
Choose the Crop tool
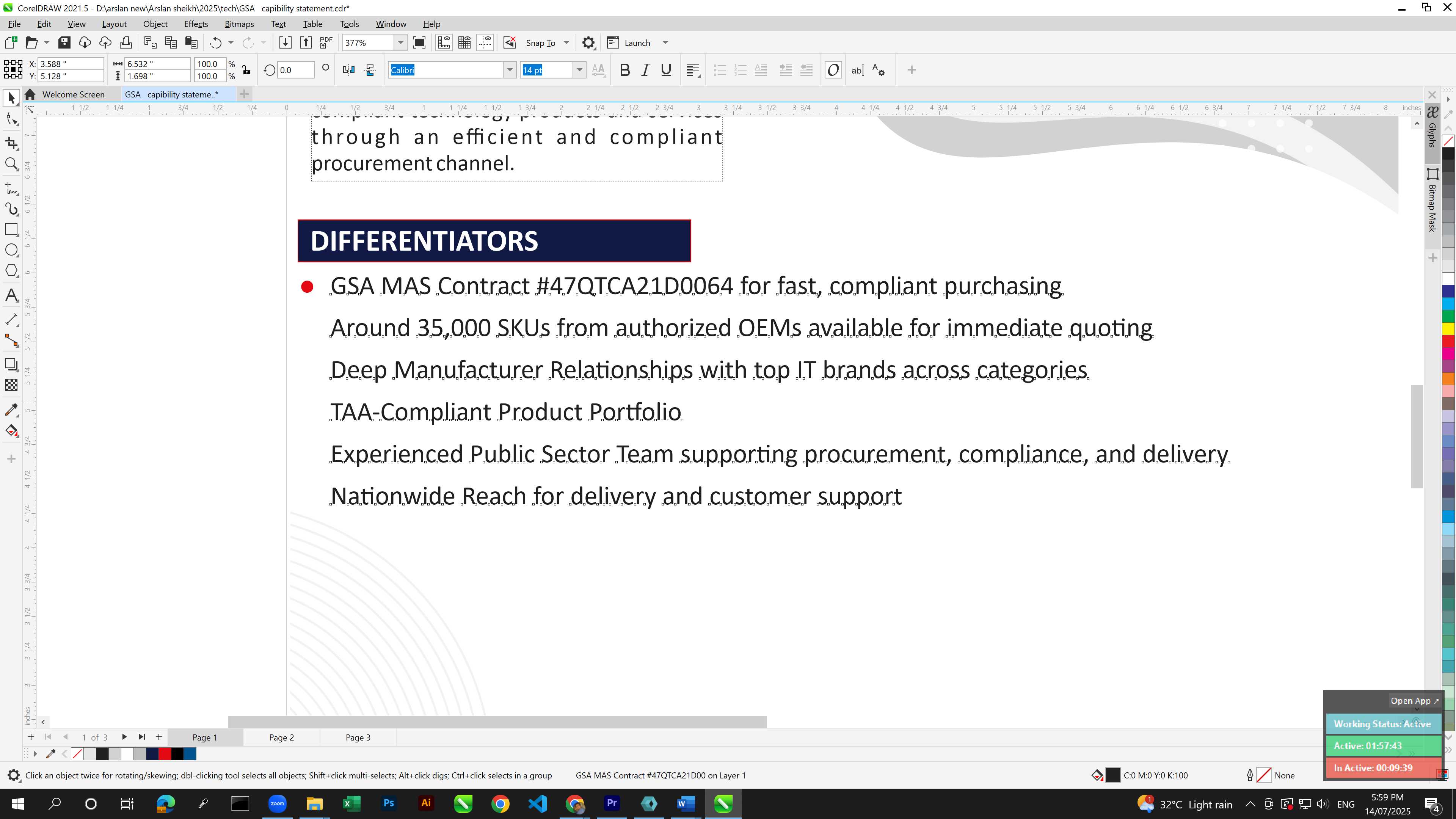11,143
